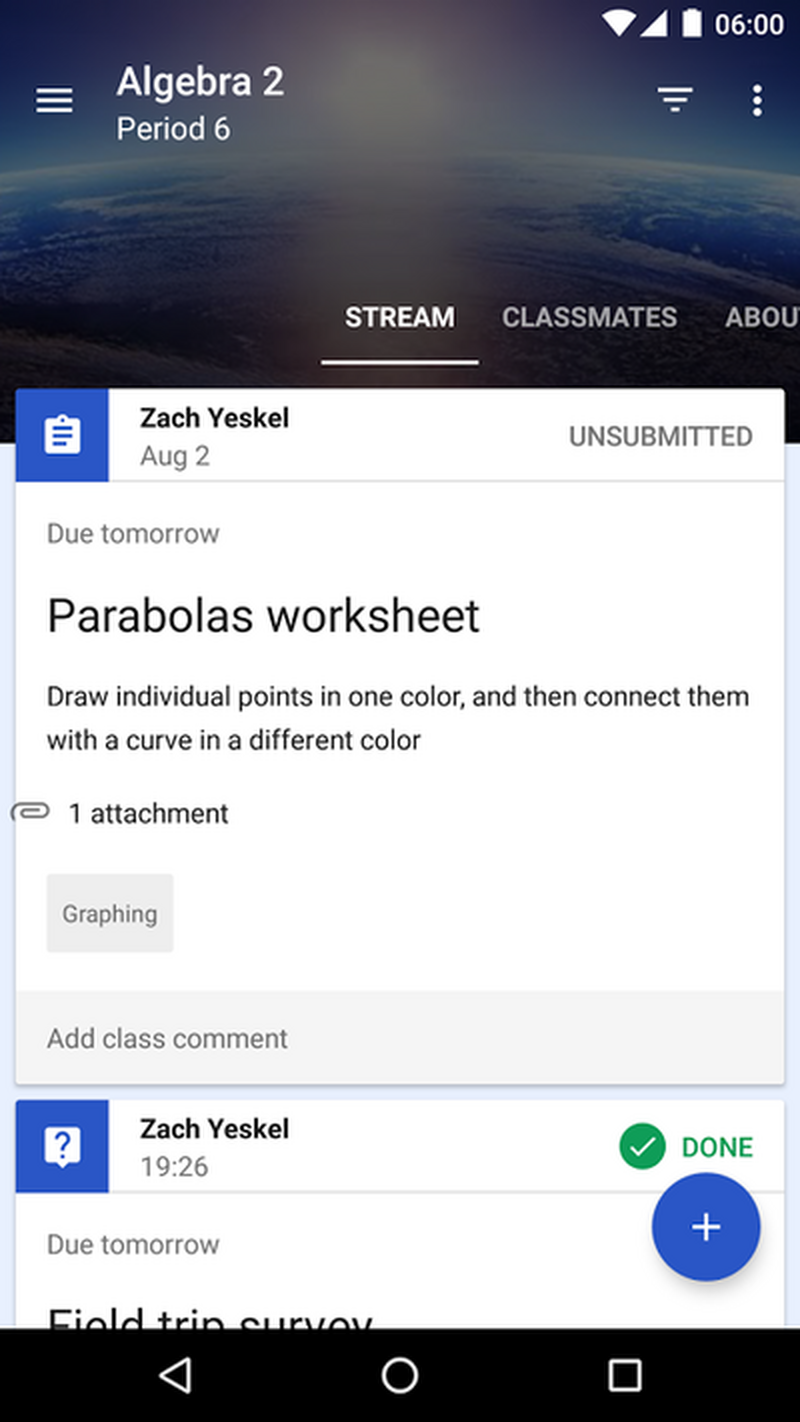Tap the Add class comment field
This screenshot has width=800, height=1422.
(400, 1038)
